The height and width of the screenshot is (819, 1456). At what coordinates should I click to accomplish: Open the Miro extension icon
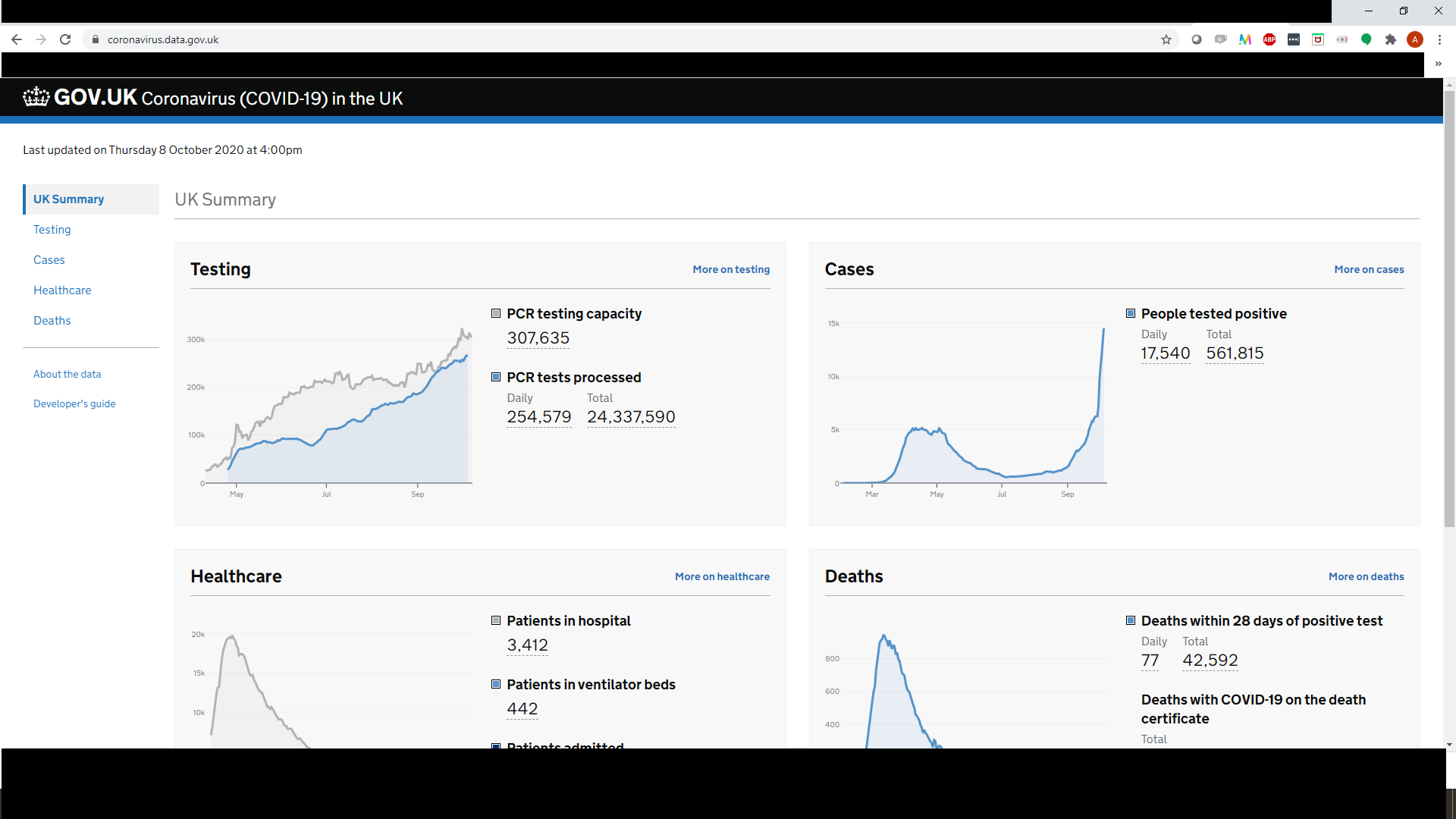pyautogui.click(x=1245, y=39)
